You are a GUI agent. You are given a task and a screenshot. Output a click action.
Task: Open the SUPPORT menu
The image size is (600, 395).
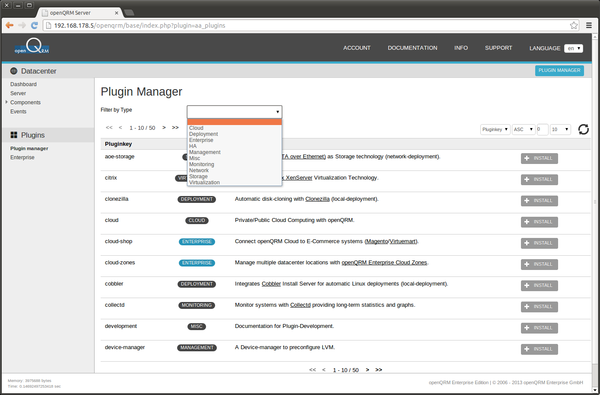(498, 48)
